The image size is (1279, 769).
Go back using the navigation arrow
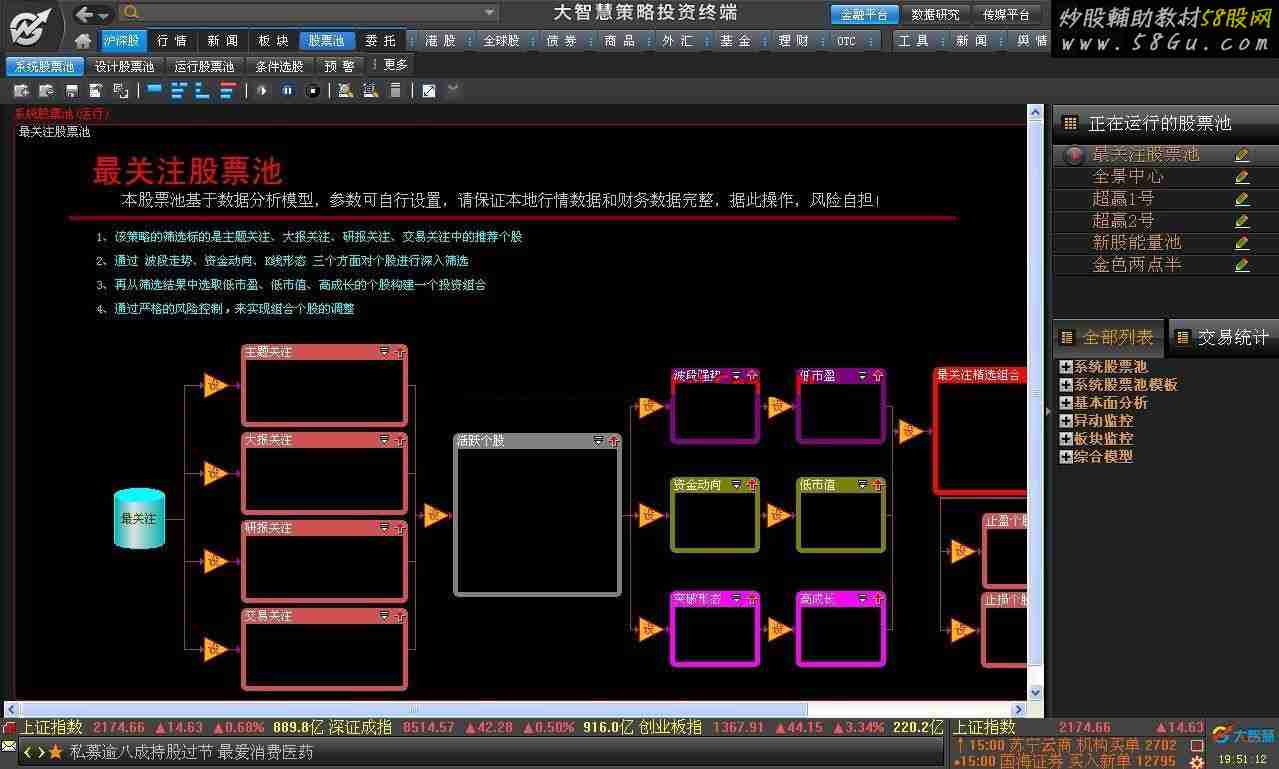(85, 14)
